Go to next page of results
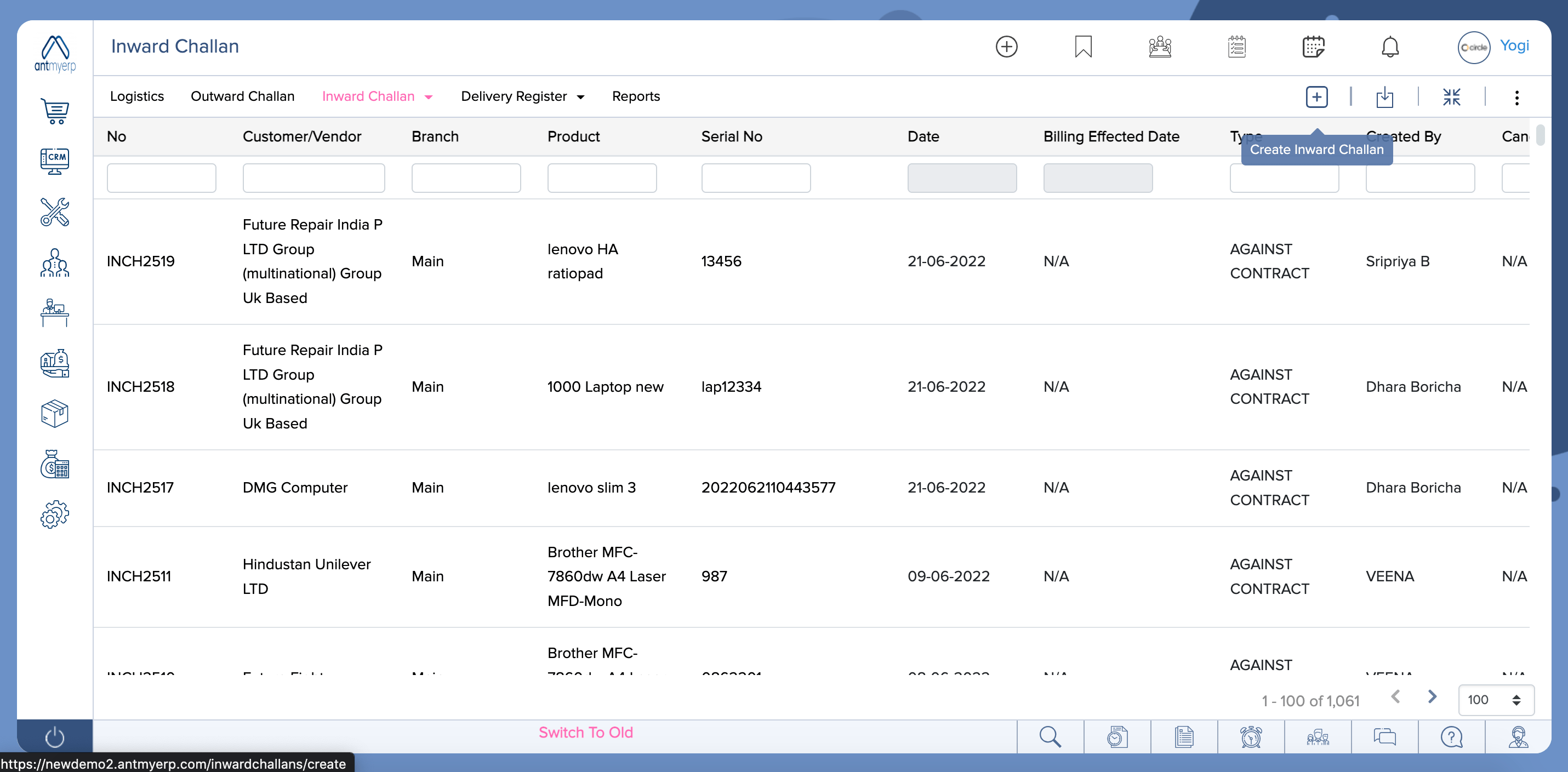Screen dimensions: 1568x772 [1432, 696]
